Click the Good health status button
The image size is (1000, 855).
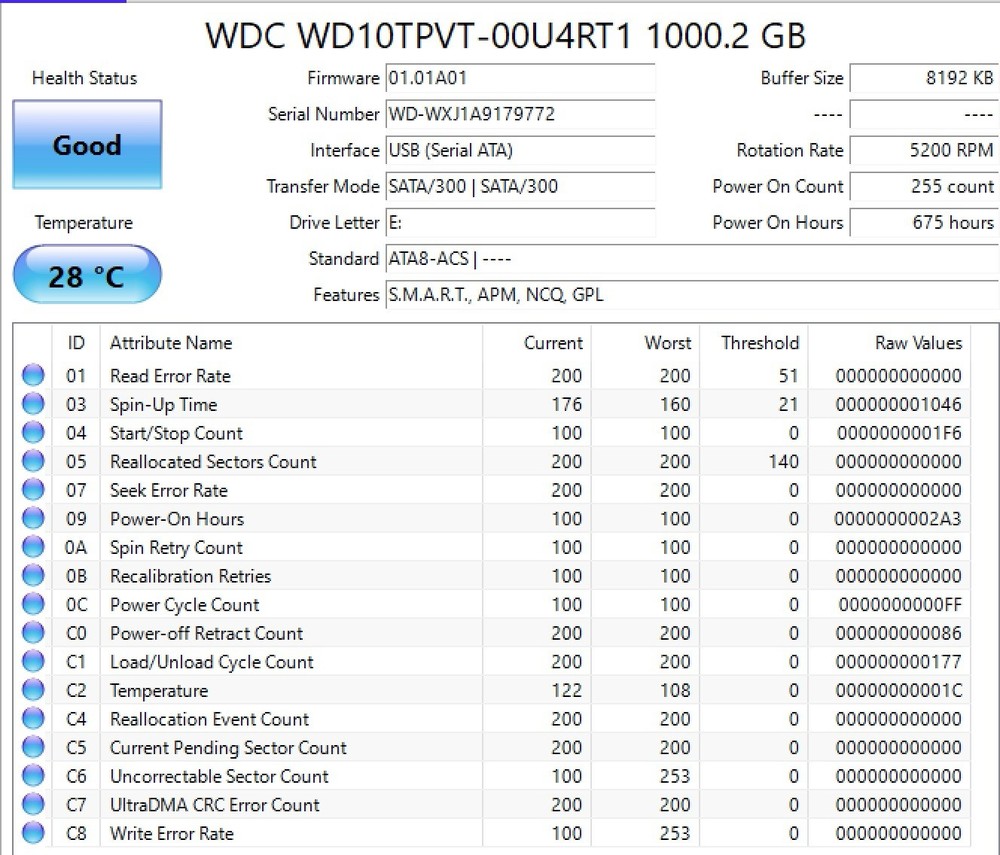87,145
